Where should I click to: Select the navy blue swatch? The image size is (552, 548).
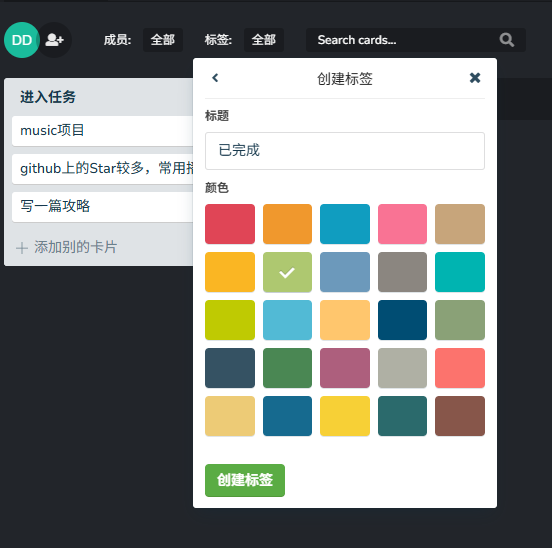(x=402, y=320)
